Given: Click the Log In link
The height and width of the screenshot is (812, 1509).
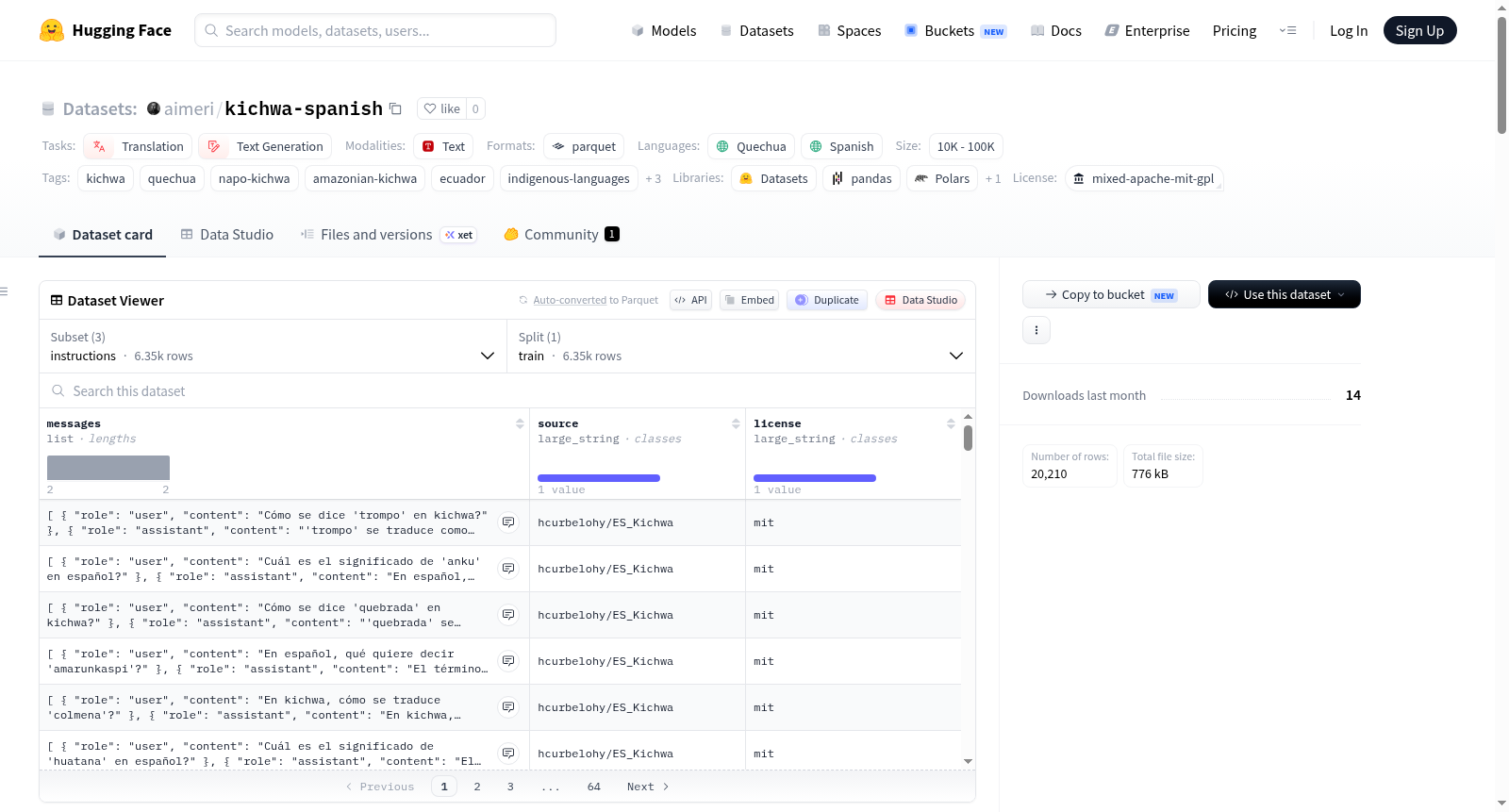Looking at the screenshot, I should point(1349,30).
